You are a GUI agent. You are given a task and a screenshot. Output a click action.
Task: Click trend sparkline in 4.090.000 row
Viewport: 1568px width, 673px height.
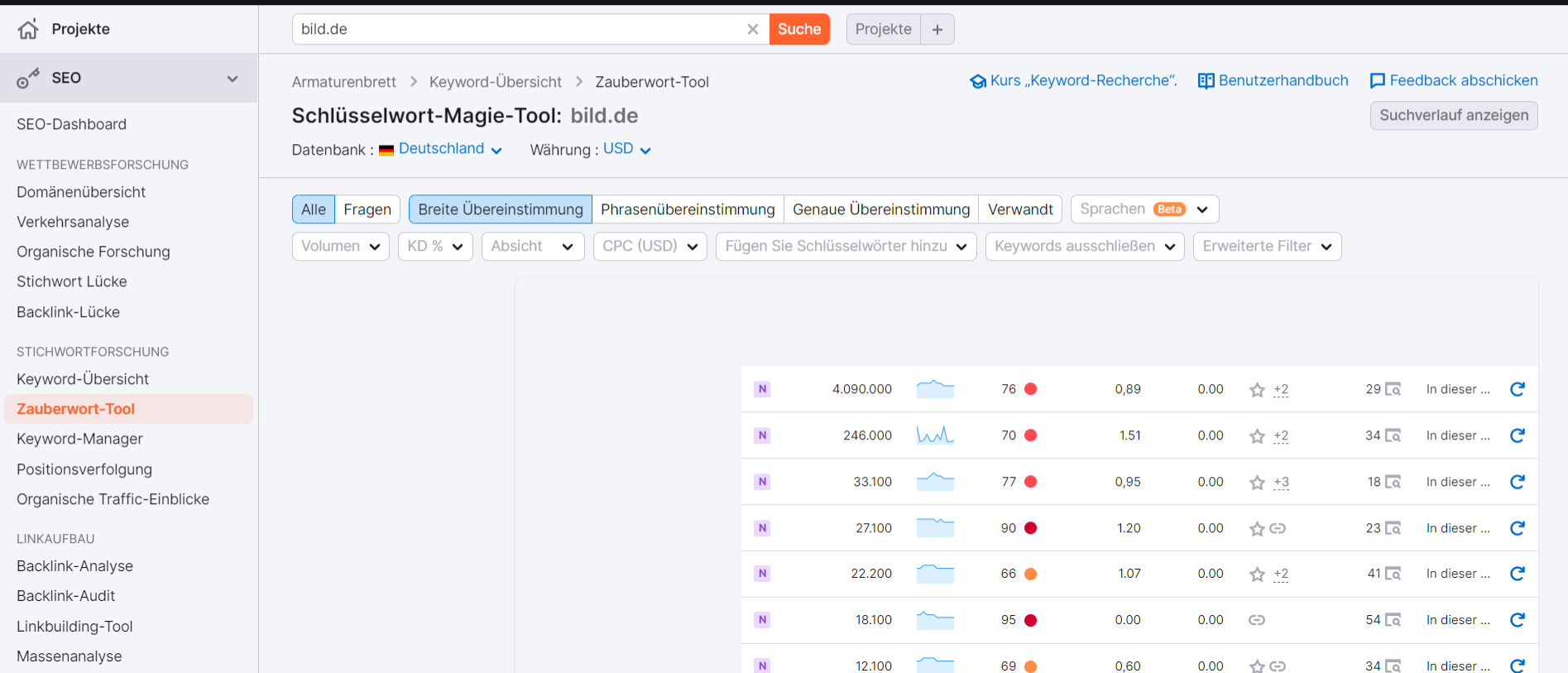[935, 388]
